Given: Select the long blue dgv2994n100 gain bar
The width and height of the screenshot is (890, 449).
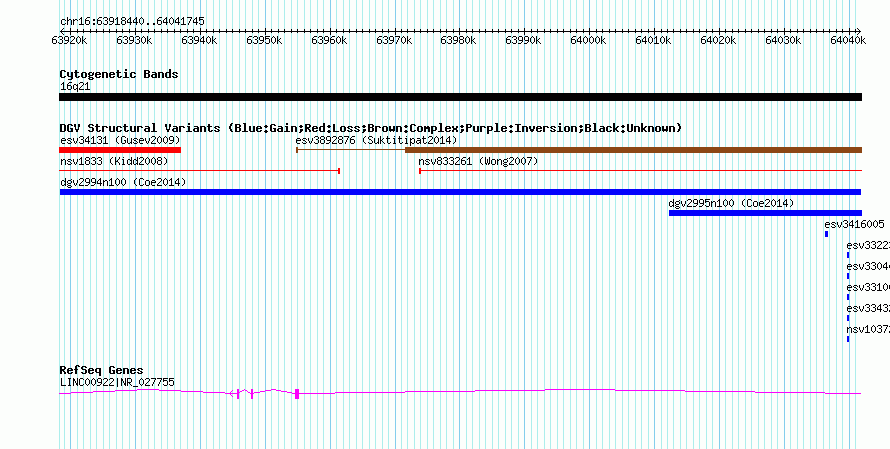Looking at the screenshot, I should (x=460, y=192).
